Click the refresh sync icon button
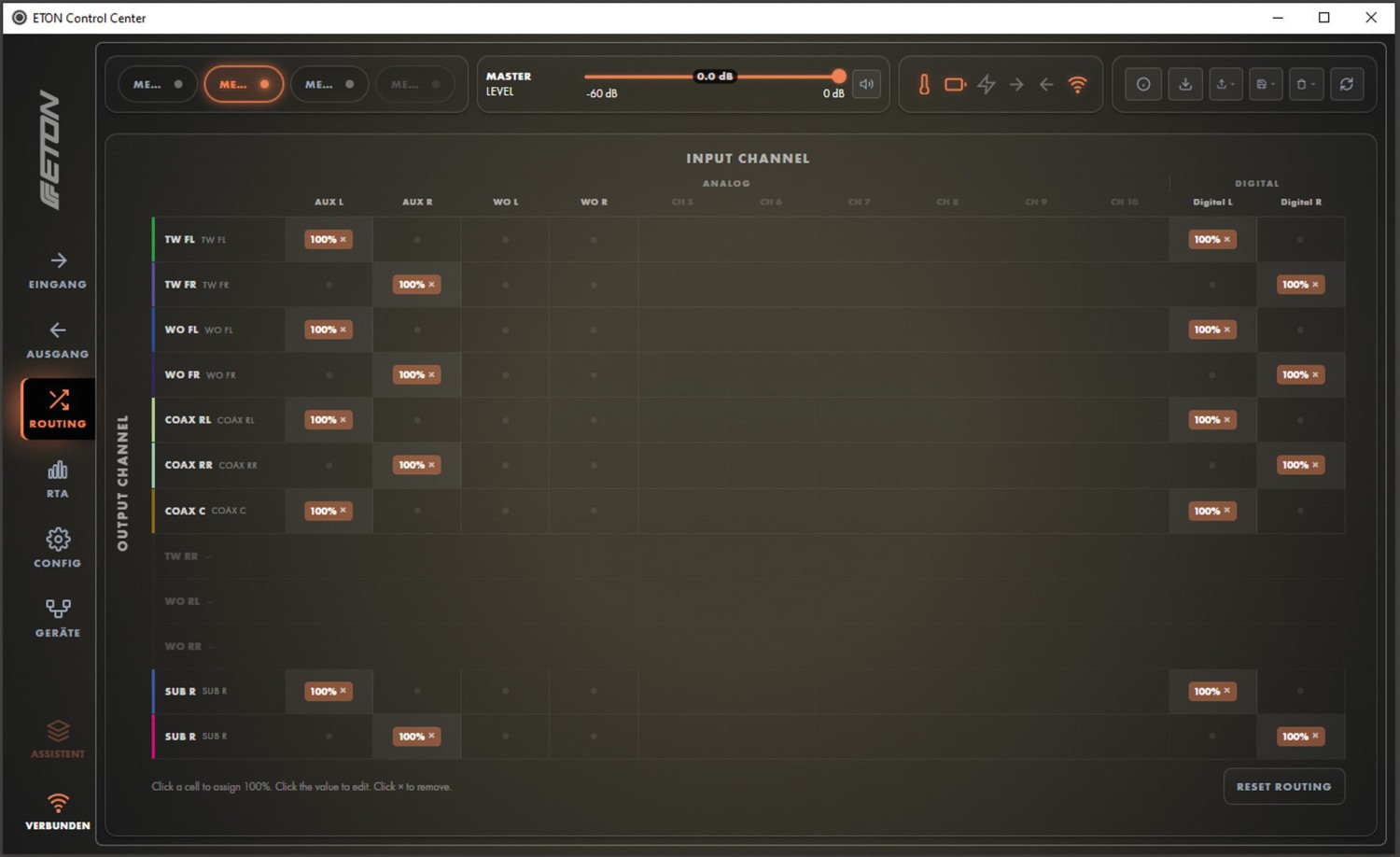Image resolution: width=1400 pixels, height=857 pixels. tap(1347, 84)
